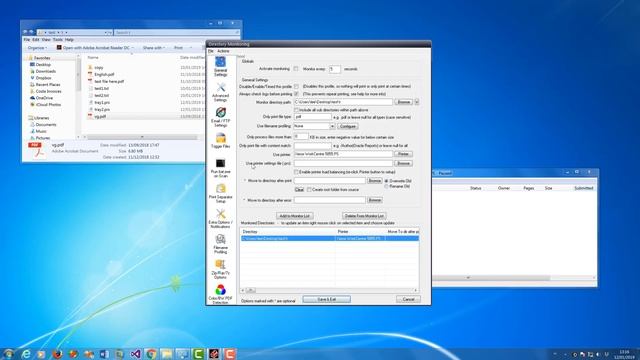This screenshot has height=360, width=640.
Task: Click Add to Monitor List button
Action: pos(295,216)
